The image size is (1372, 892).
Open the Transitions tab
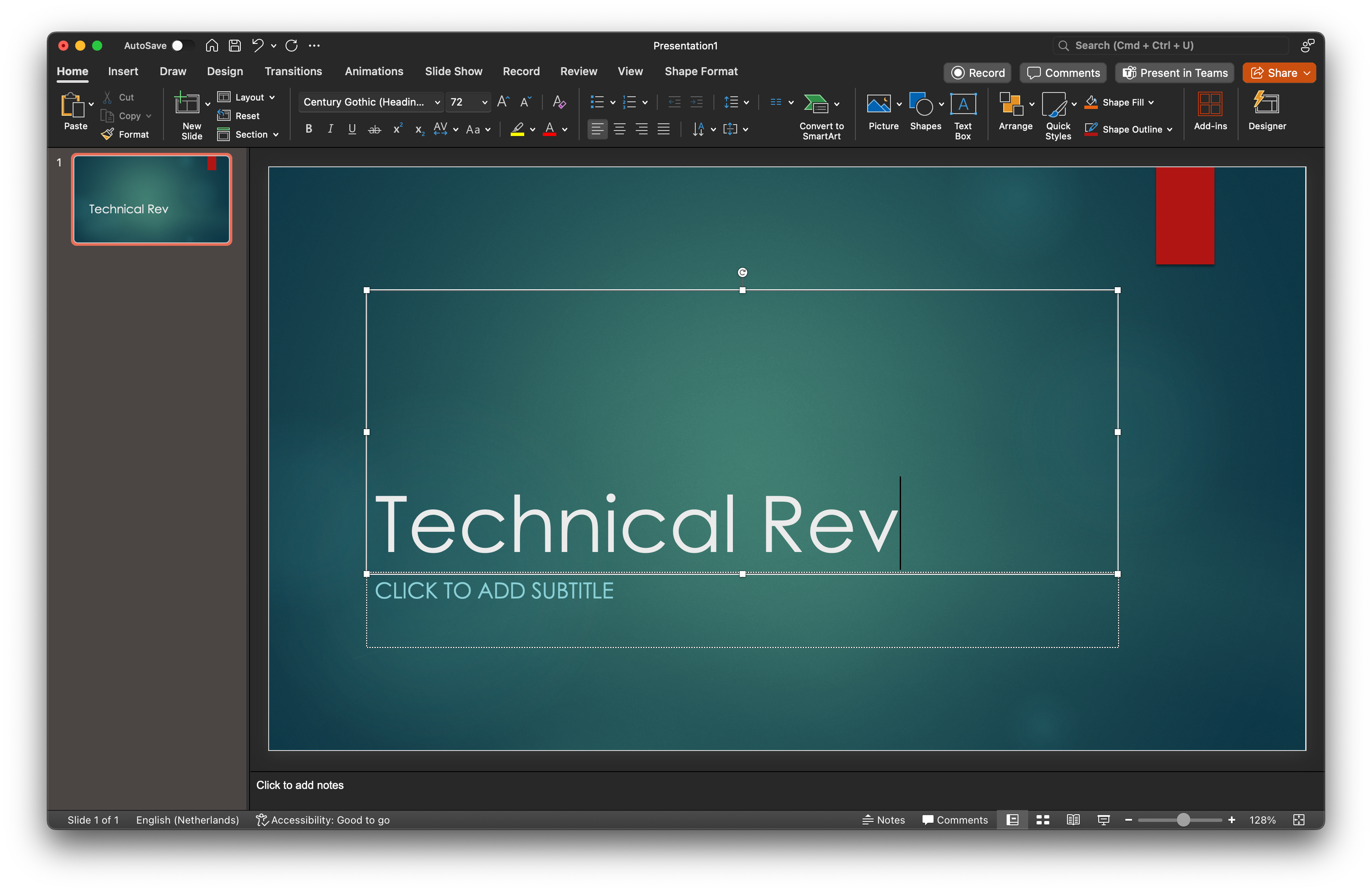point(293,71)
